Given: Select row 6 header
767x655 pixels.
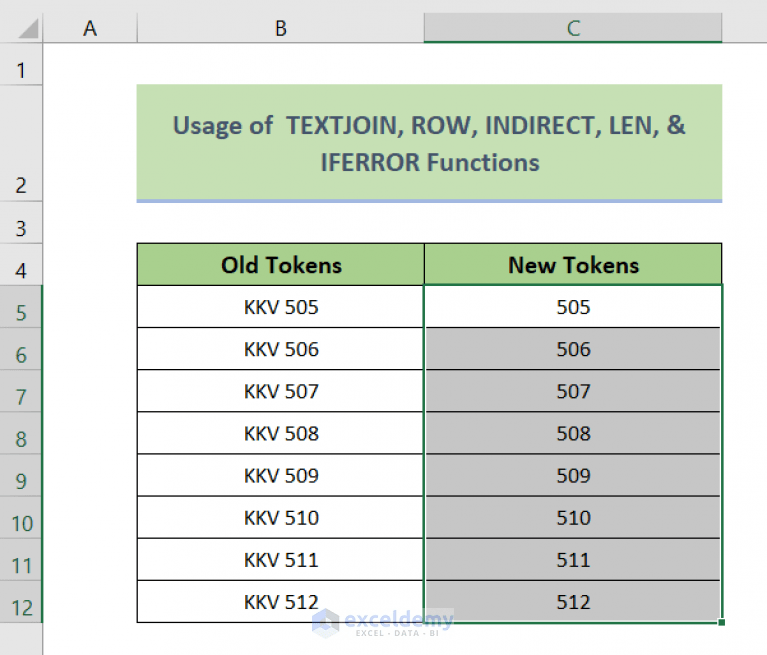Looking at the screenshot, I should click(x=21, y=349).
